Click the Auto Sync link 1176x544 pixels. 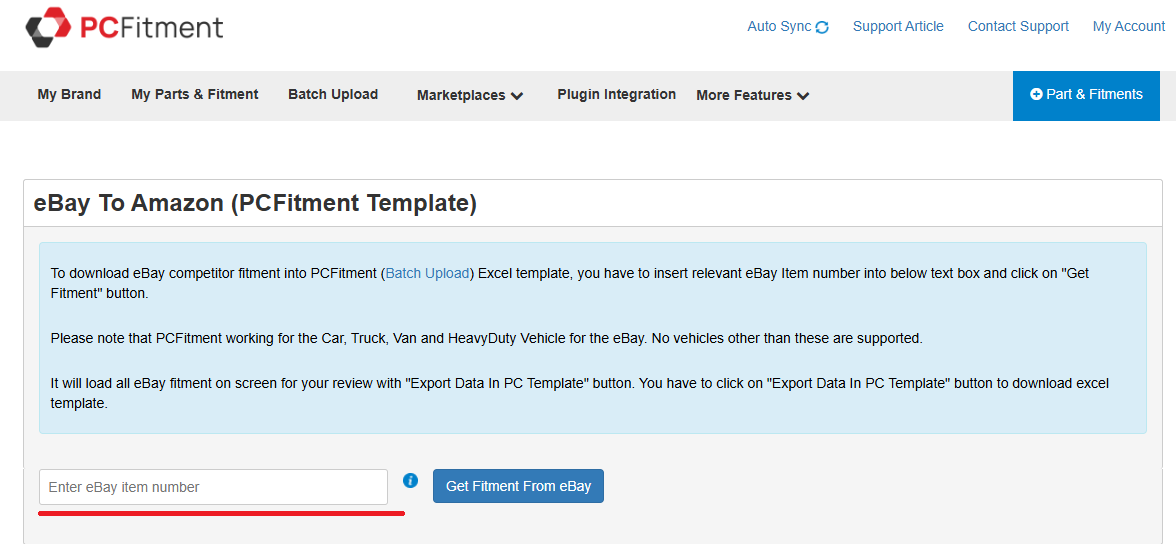pos(788,26)
